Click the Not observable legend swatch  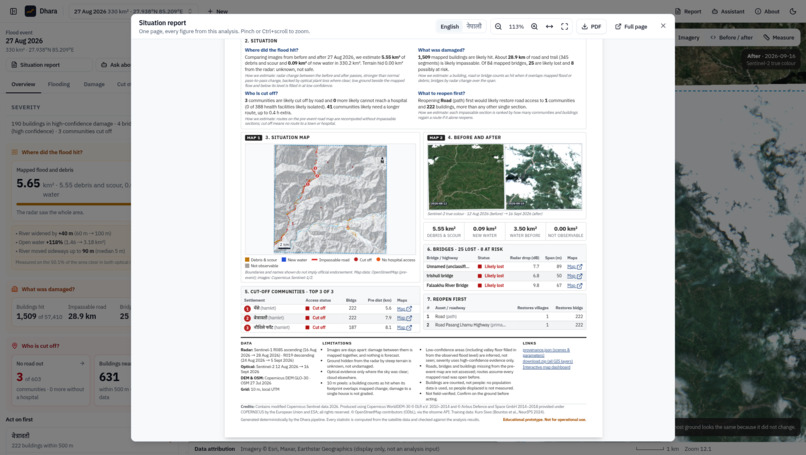tap(247, 266)
